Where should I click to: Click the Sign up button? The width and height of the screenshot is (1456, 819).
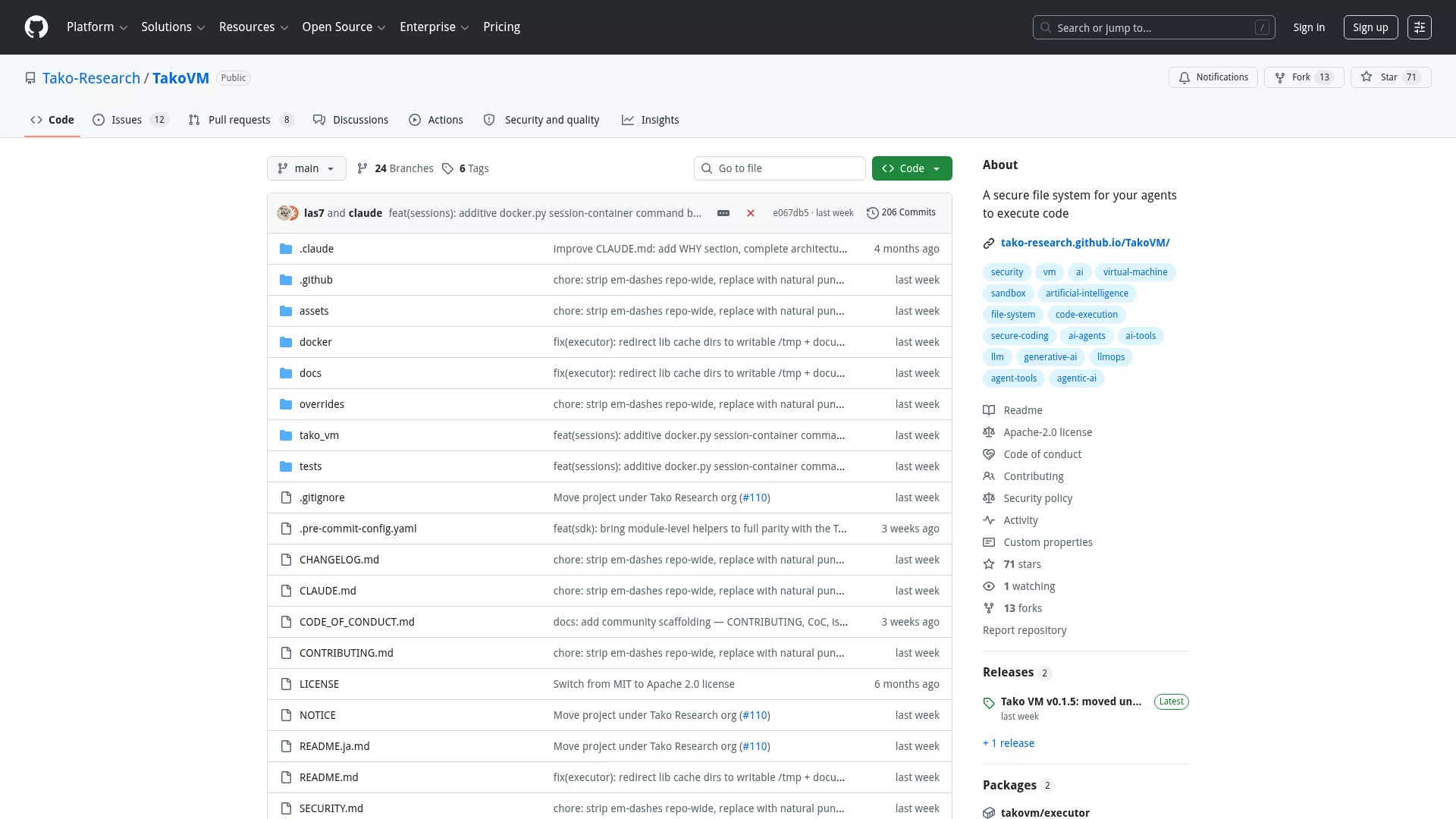click(1370, 27)
